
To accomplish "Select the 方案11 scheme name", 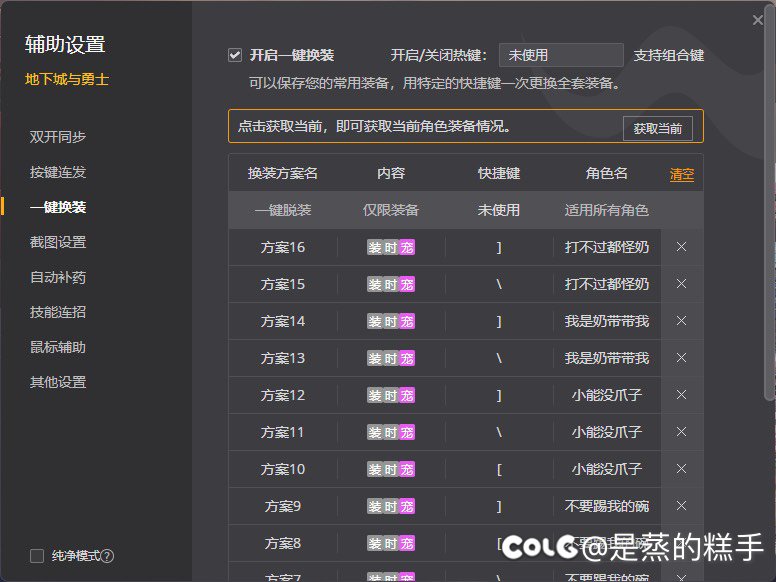I will pyautogui.click(x=283, y=432).
